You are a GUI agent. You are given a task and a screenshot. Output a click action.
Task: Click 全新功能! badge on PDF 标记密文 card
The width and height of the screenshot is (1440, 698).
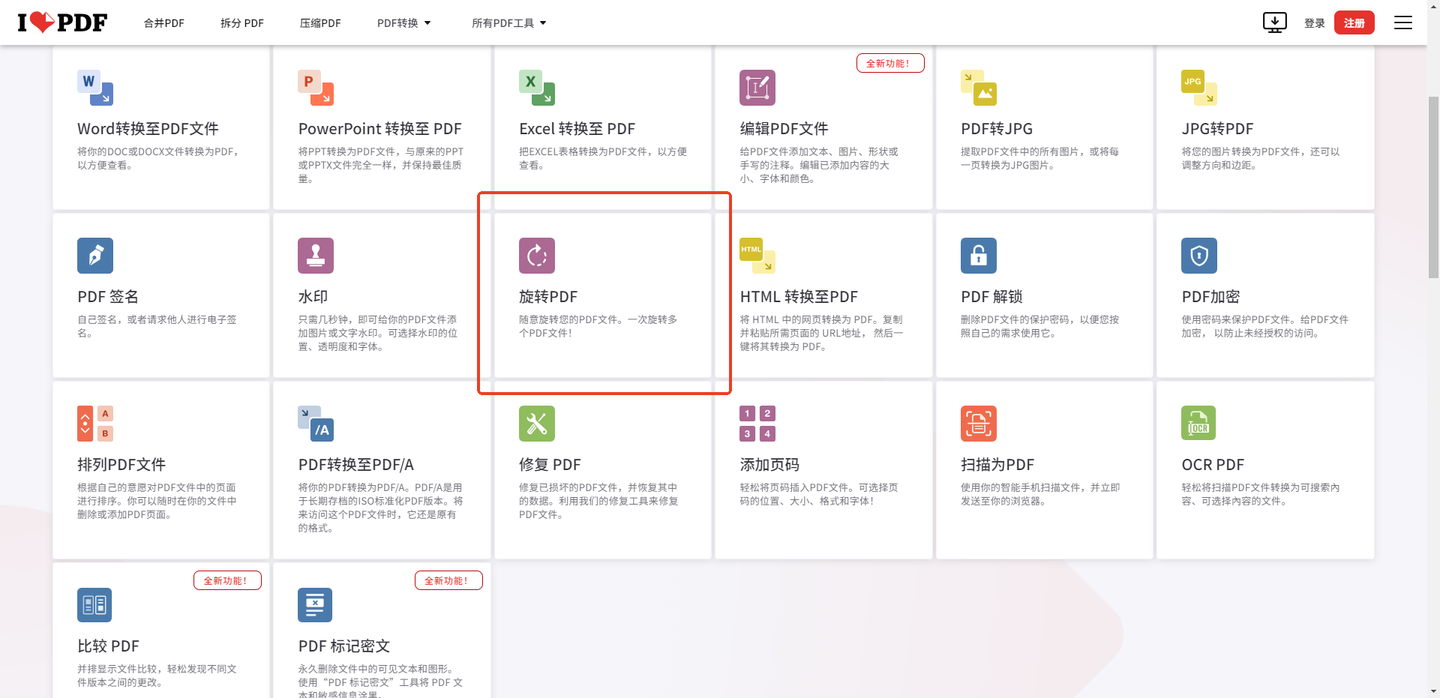click(448, 580)
